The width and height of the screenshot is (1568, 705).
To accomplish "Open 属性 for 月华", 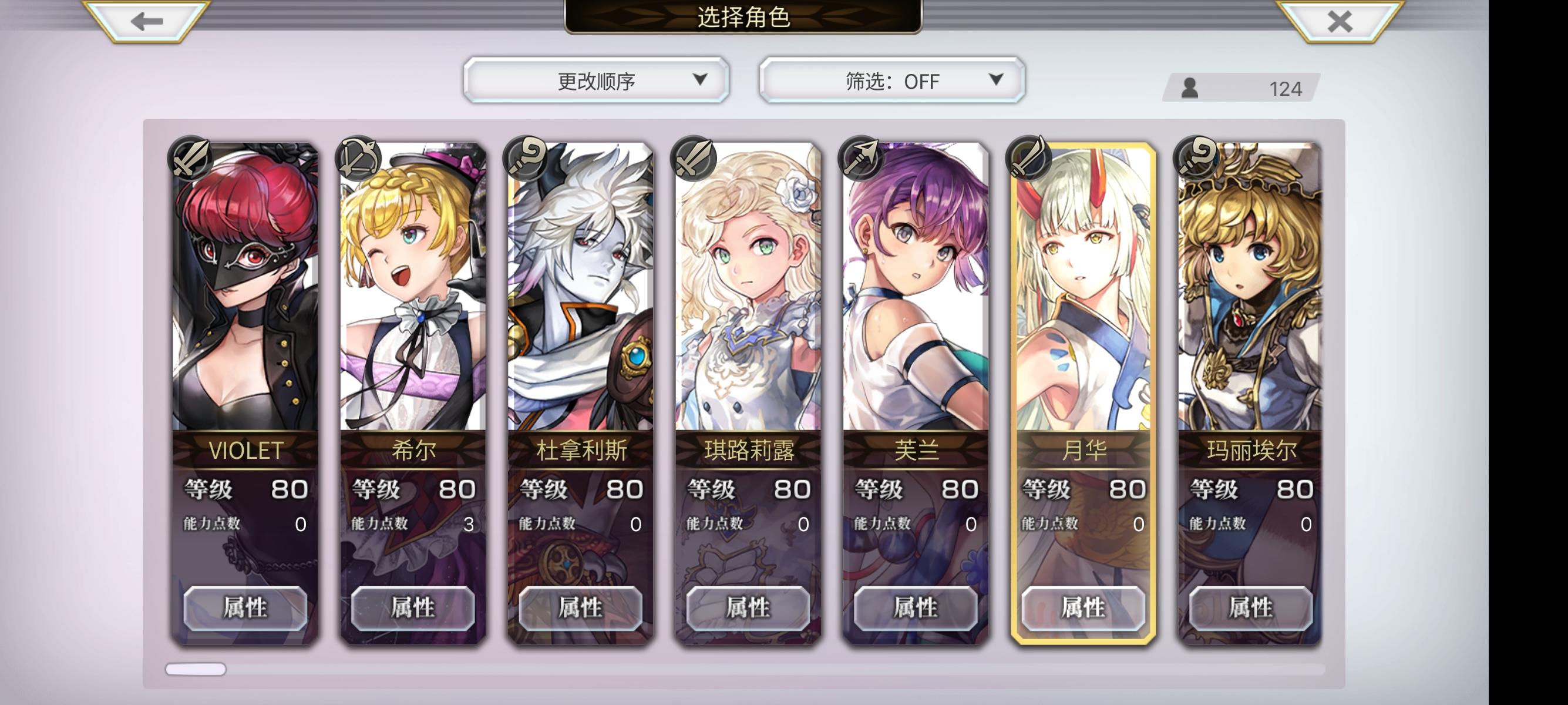I will click(x=1083, y=607).
